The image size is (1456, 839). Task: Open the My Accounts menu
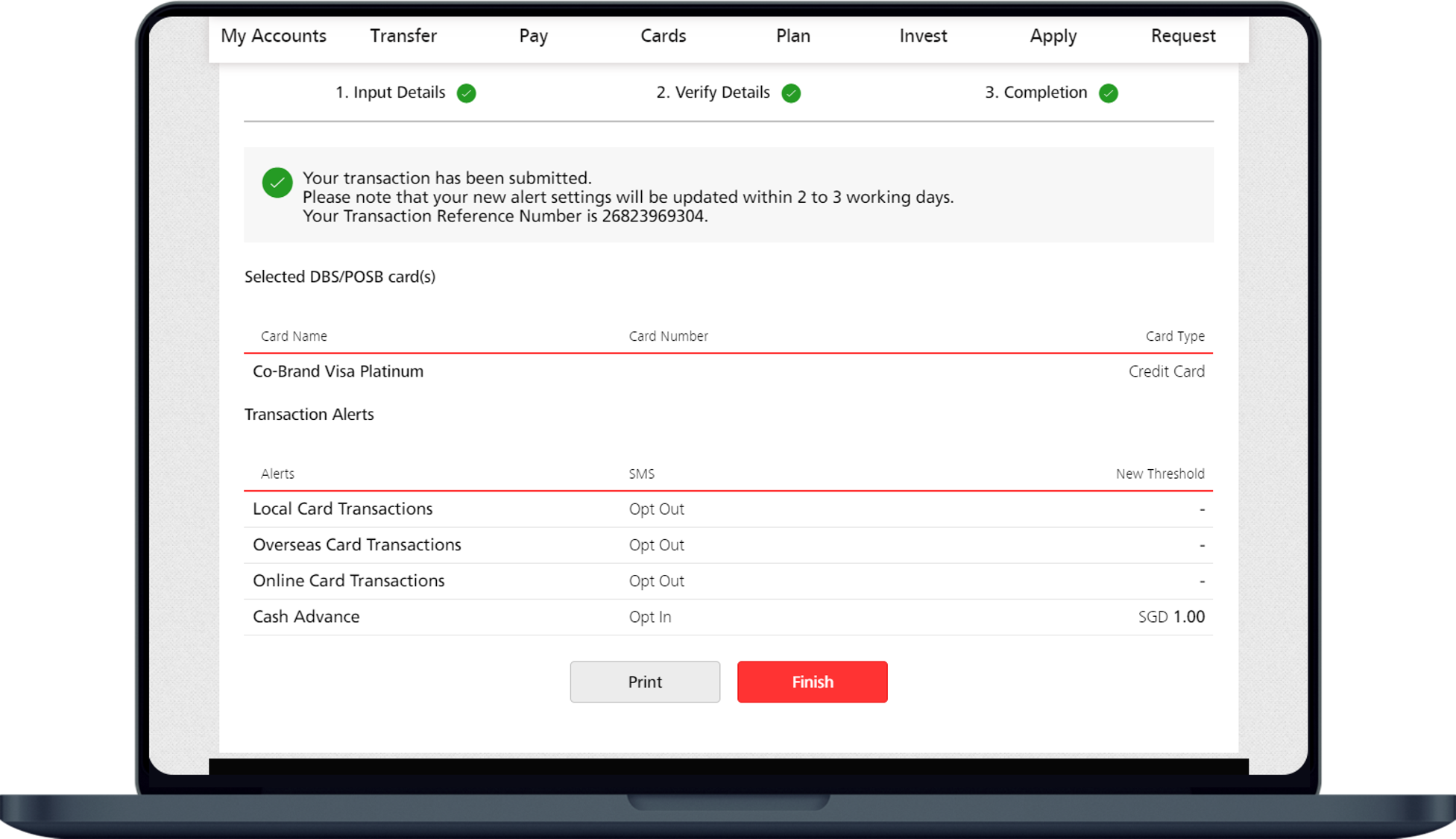[274, 36]
